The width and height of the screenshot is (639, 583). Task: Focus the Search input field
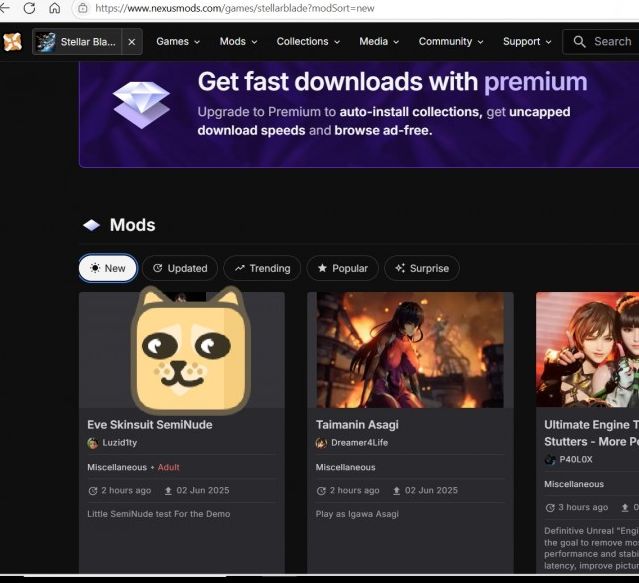(x=601, y=42)
